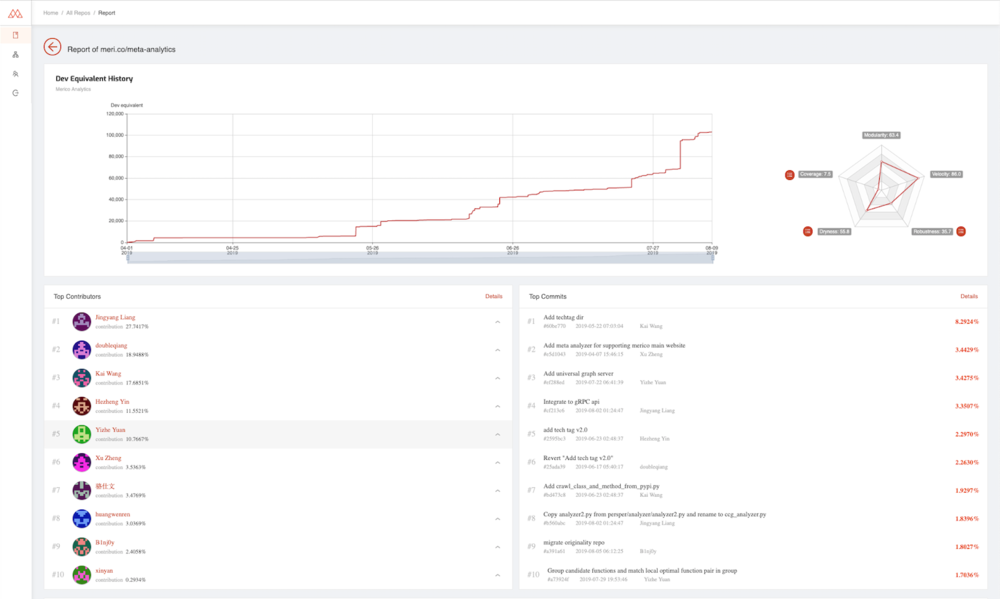Image resolution: width=1000 pixels, height=599 pixels.
Task: Click the red icon beside Coverage label
Action: [x=790, y=174]
